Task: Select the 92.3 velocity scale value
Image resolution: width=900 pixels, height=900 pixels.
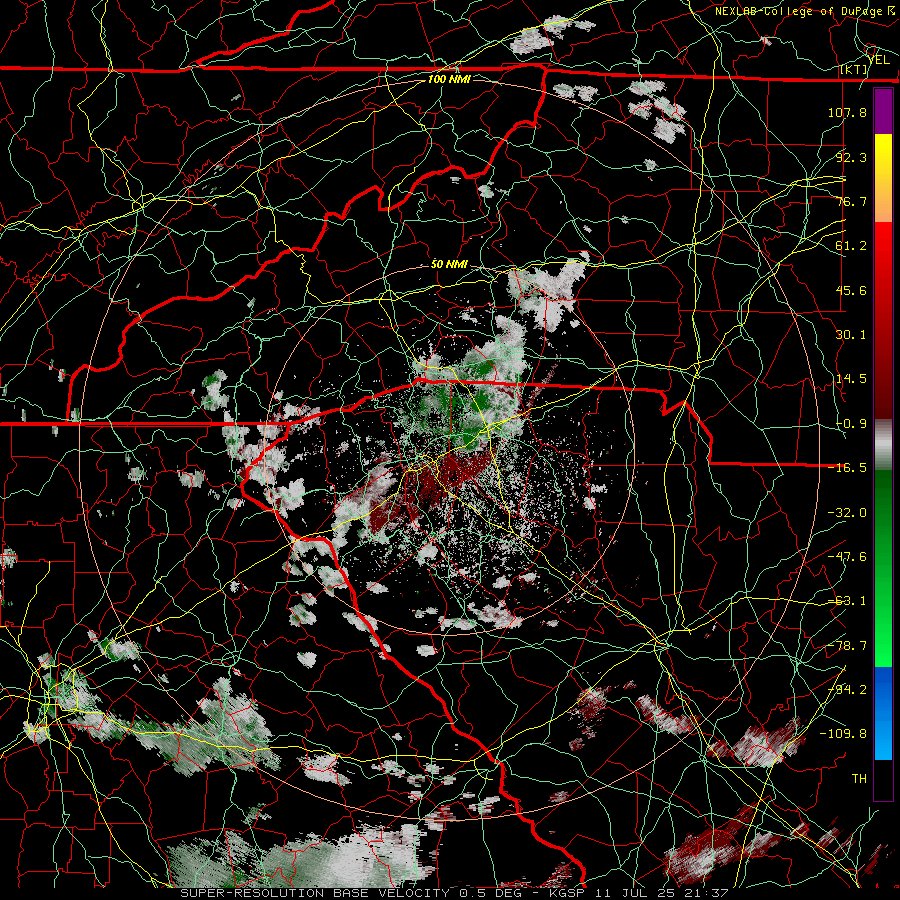Action: 851,157
